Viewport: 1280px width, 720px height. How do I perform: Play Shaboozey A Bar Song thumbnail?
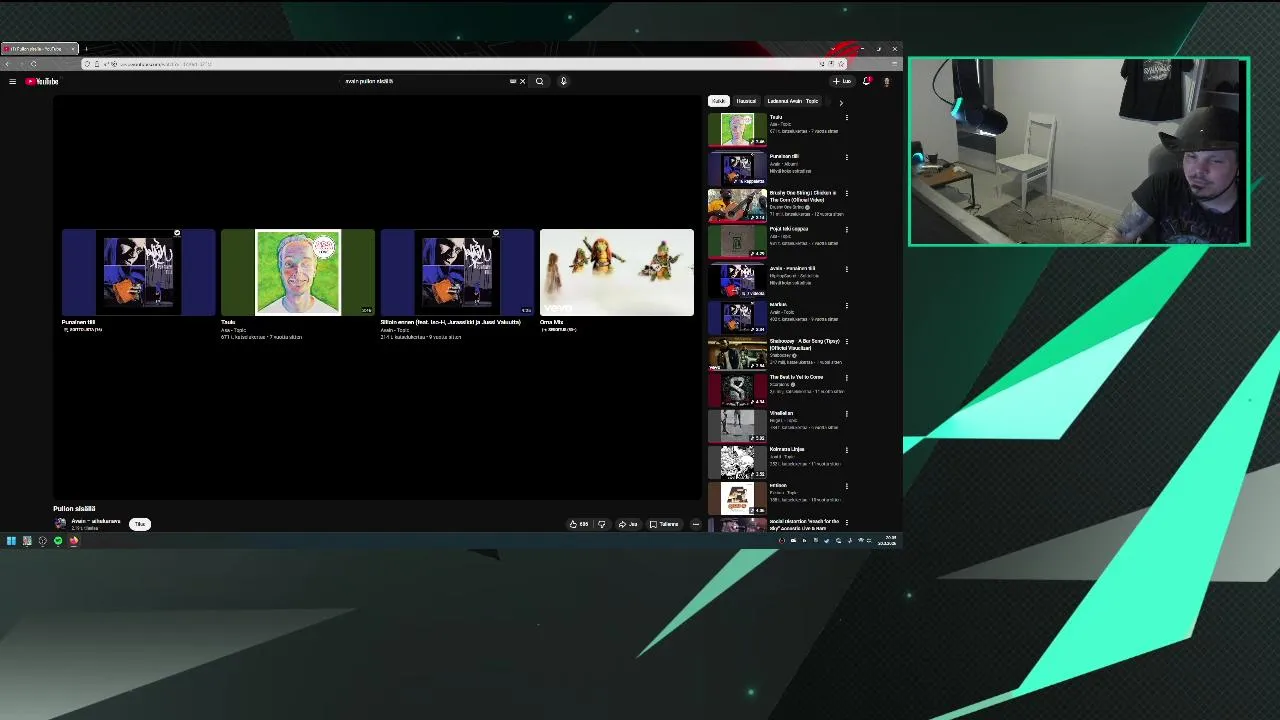click(737, 353)
